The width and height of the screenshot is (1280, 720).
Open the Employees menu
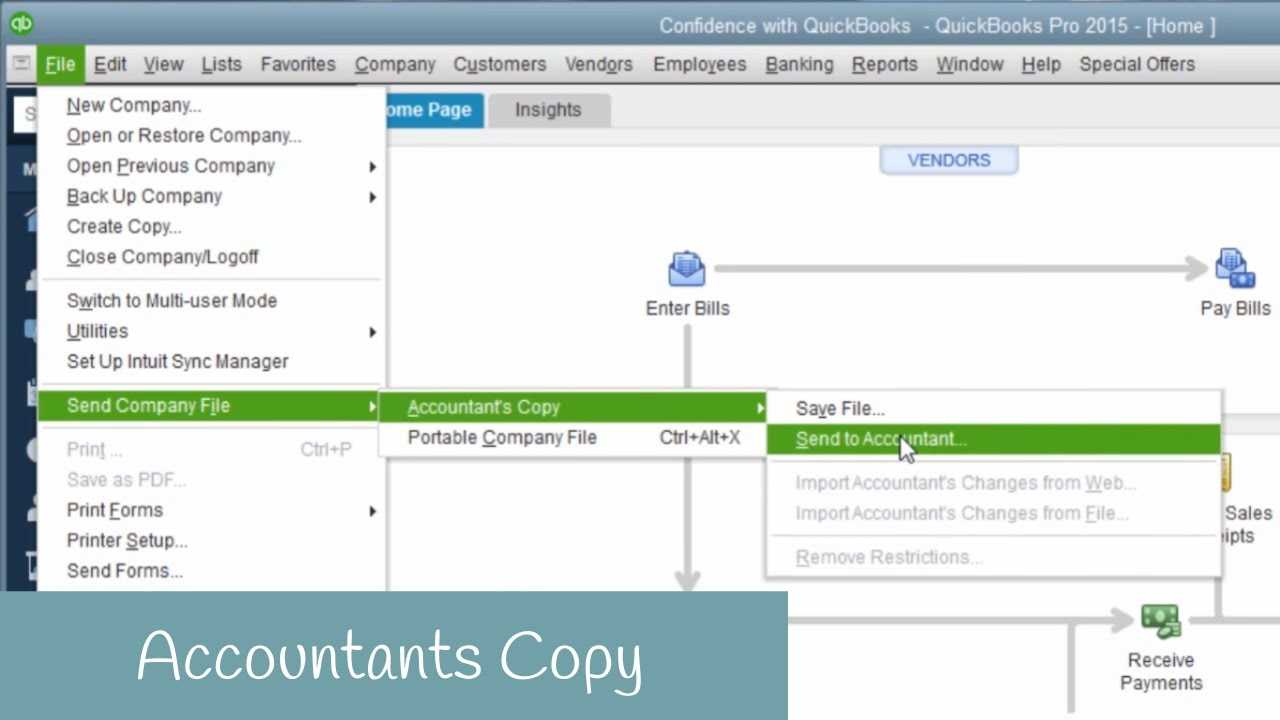pyautogui.click(x=700, y=64)
